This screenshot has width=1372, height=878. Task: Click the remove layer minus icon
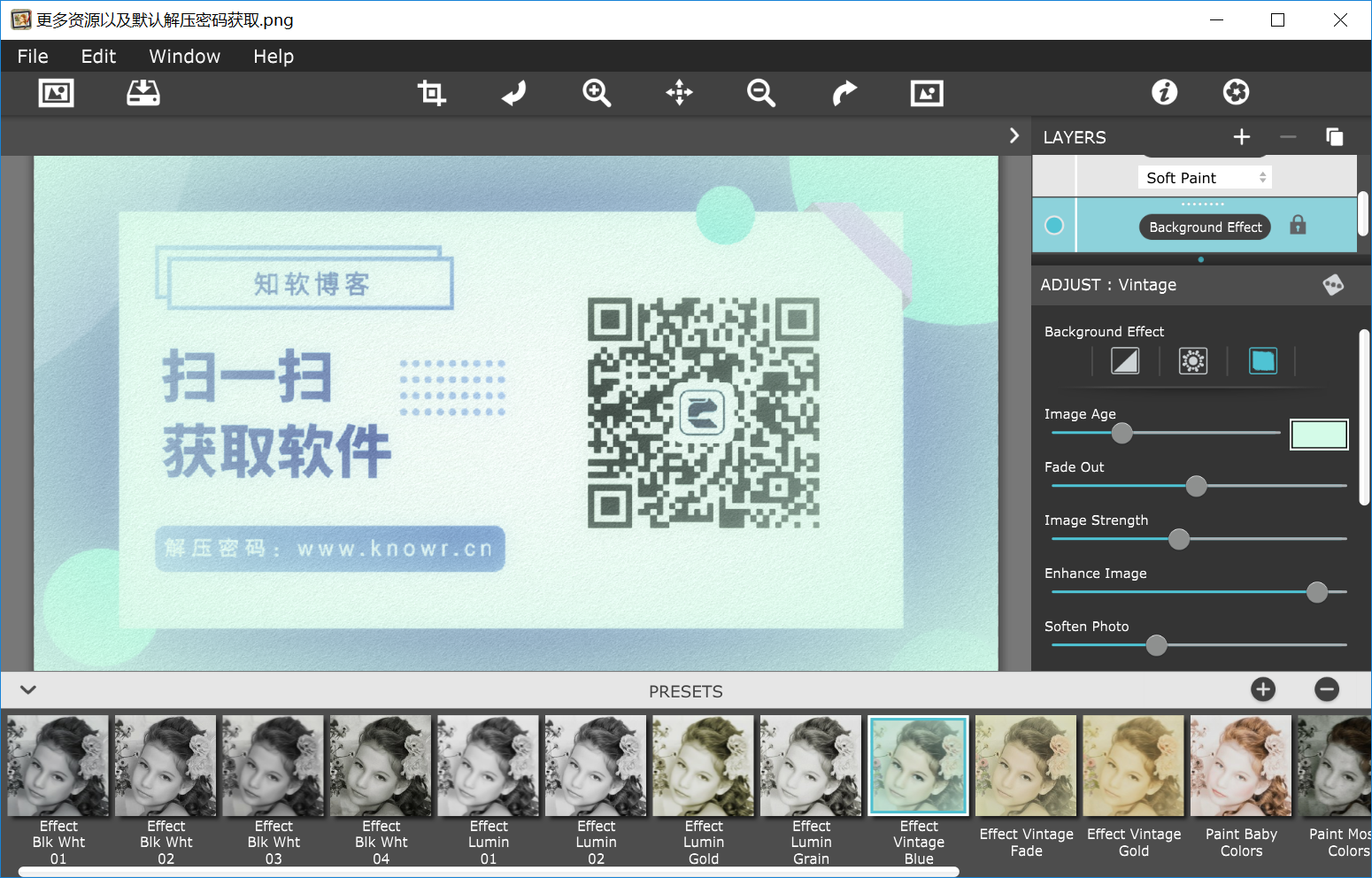pos(1288,136)
